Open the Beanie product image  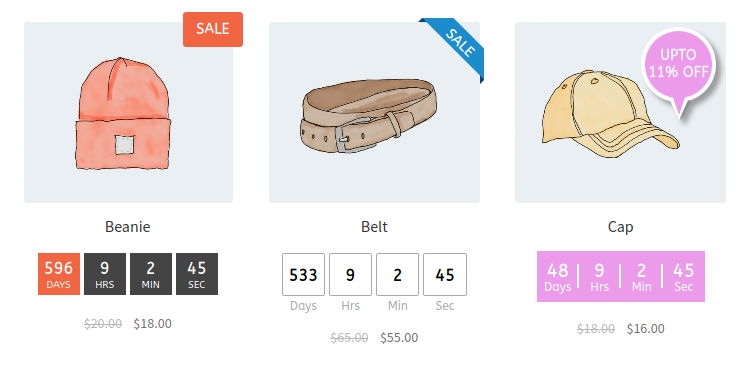[x=128, y=112]
